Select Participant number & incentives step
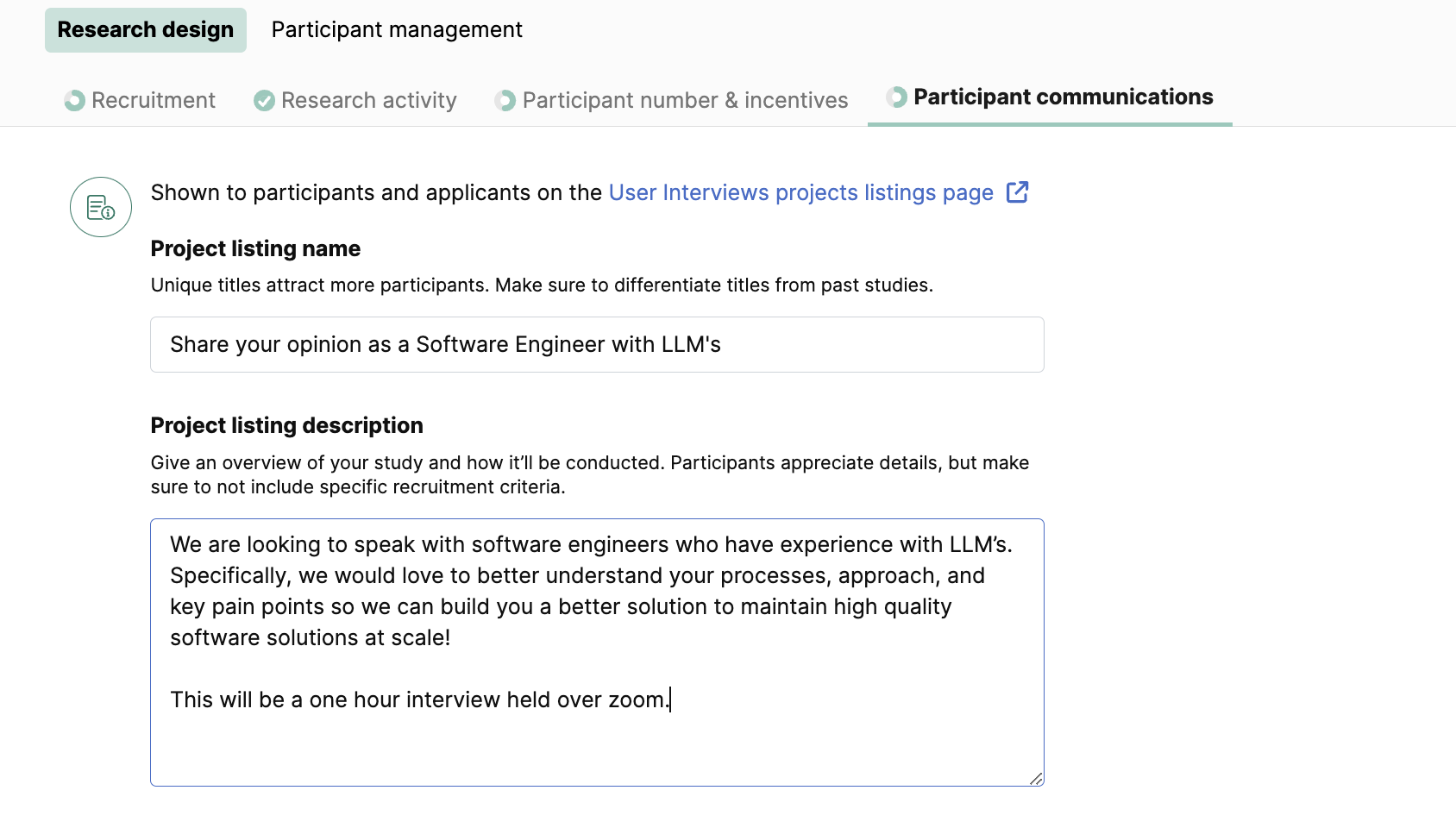Image resolution: width=1456 pixels, height=828 pixels. pos(671,101)
